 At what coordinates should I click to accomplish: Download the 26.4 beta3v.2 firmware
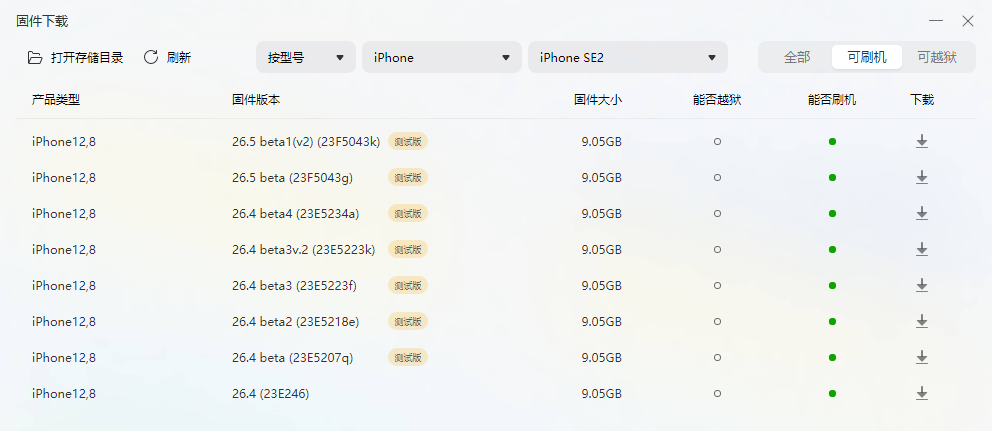pos(921,250)
